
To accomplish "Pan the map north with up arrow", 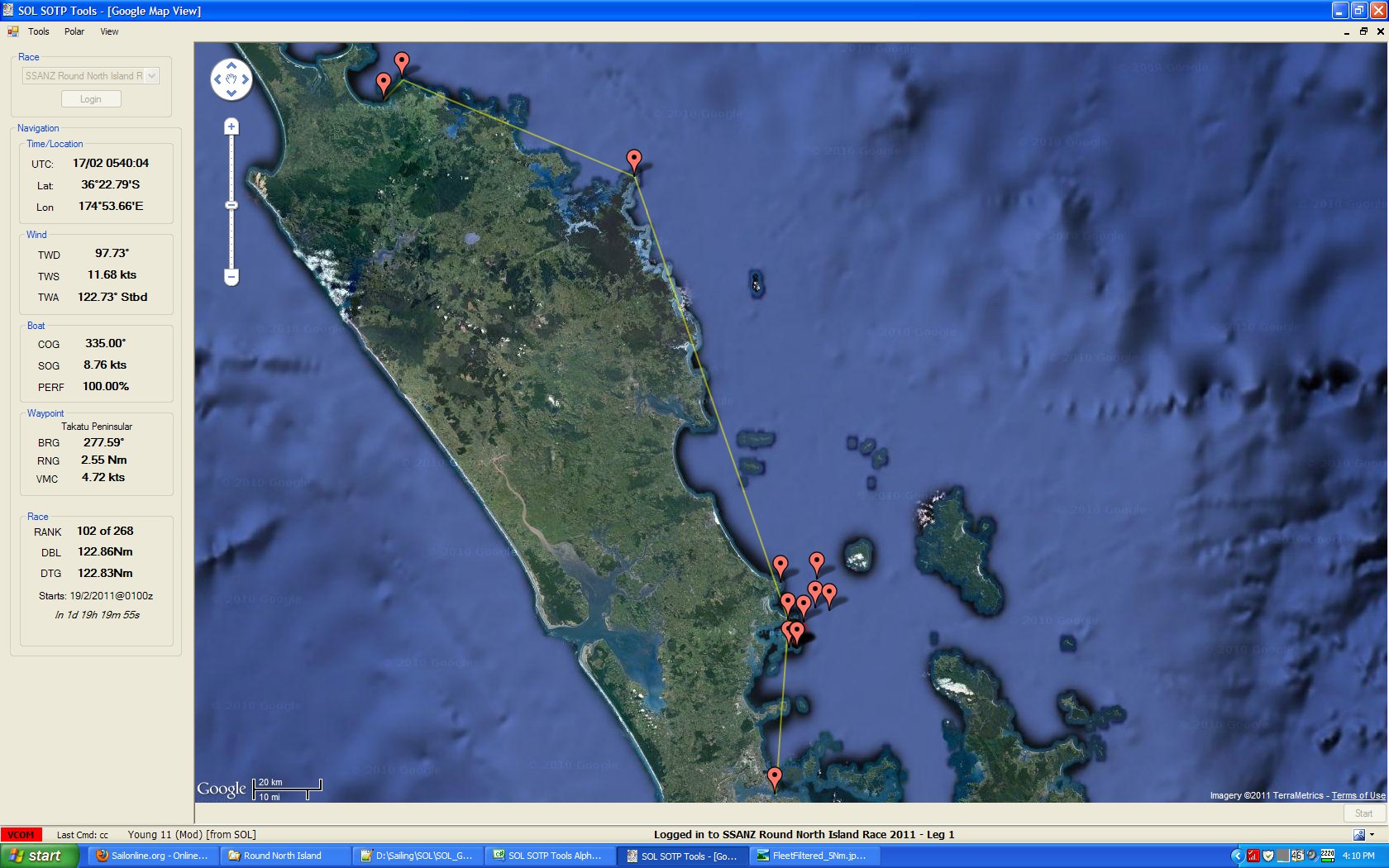I will [x=231, y=64].
